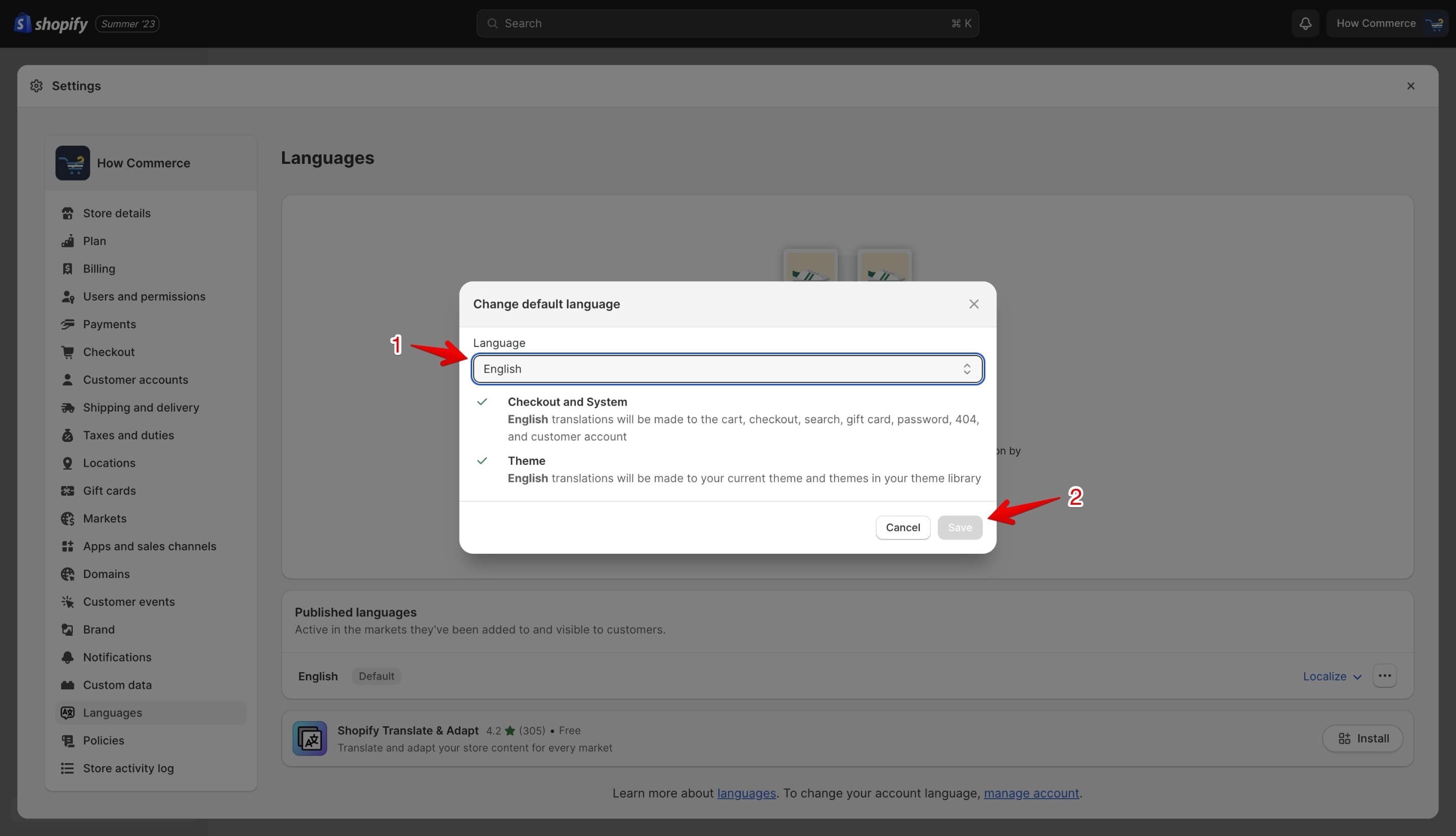The height and width of the screenshot is (836, 1456).
Task: Click the Plan icon in sidebar
Action: click(x=68, y=241)
